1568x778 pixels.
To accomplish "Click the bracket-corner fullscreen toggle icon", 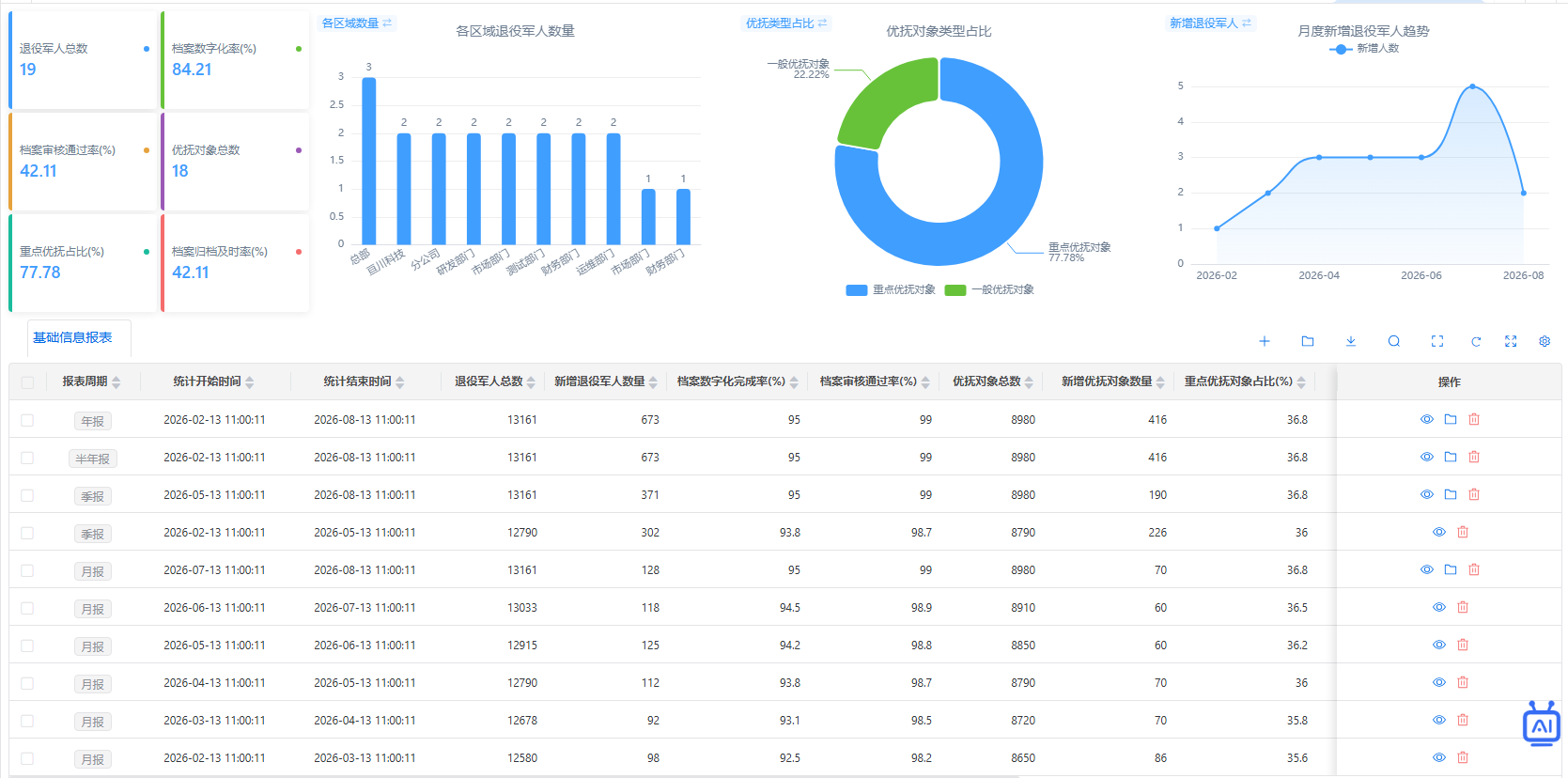I will pyautogui.click(x=1437, y=341).
